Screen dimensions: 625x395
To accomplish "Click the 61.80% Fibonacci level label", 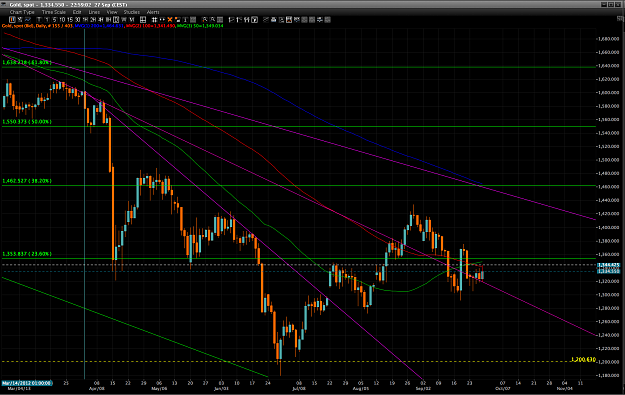I will coord(27,63).
